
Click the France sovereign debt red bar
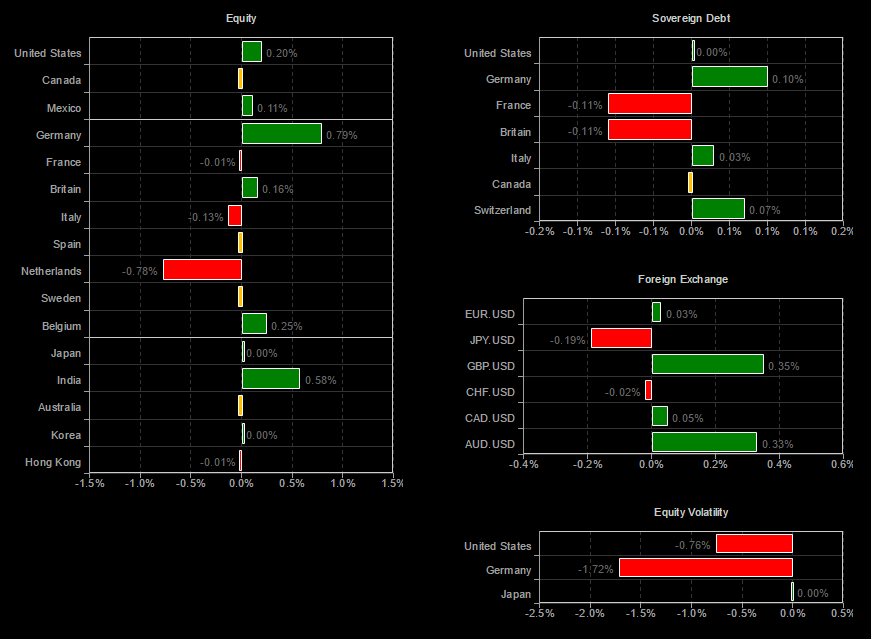(650, 104)
